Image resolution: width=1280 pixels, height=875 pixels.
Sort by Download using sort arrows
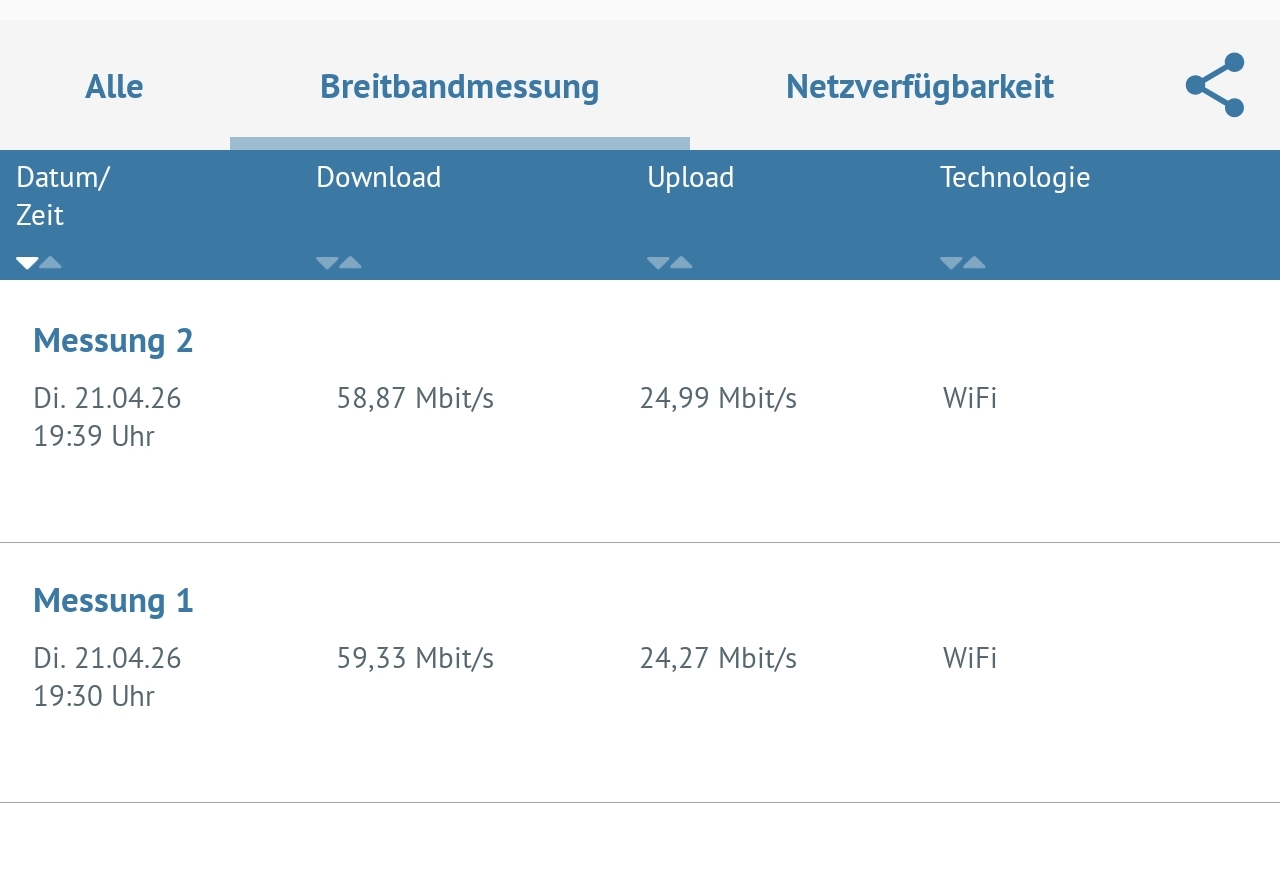coord(339,263)
